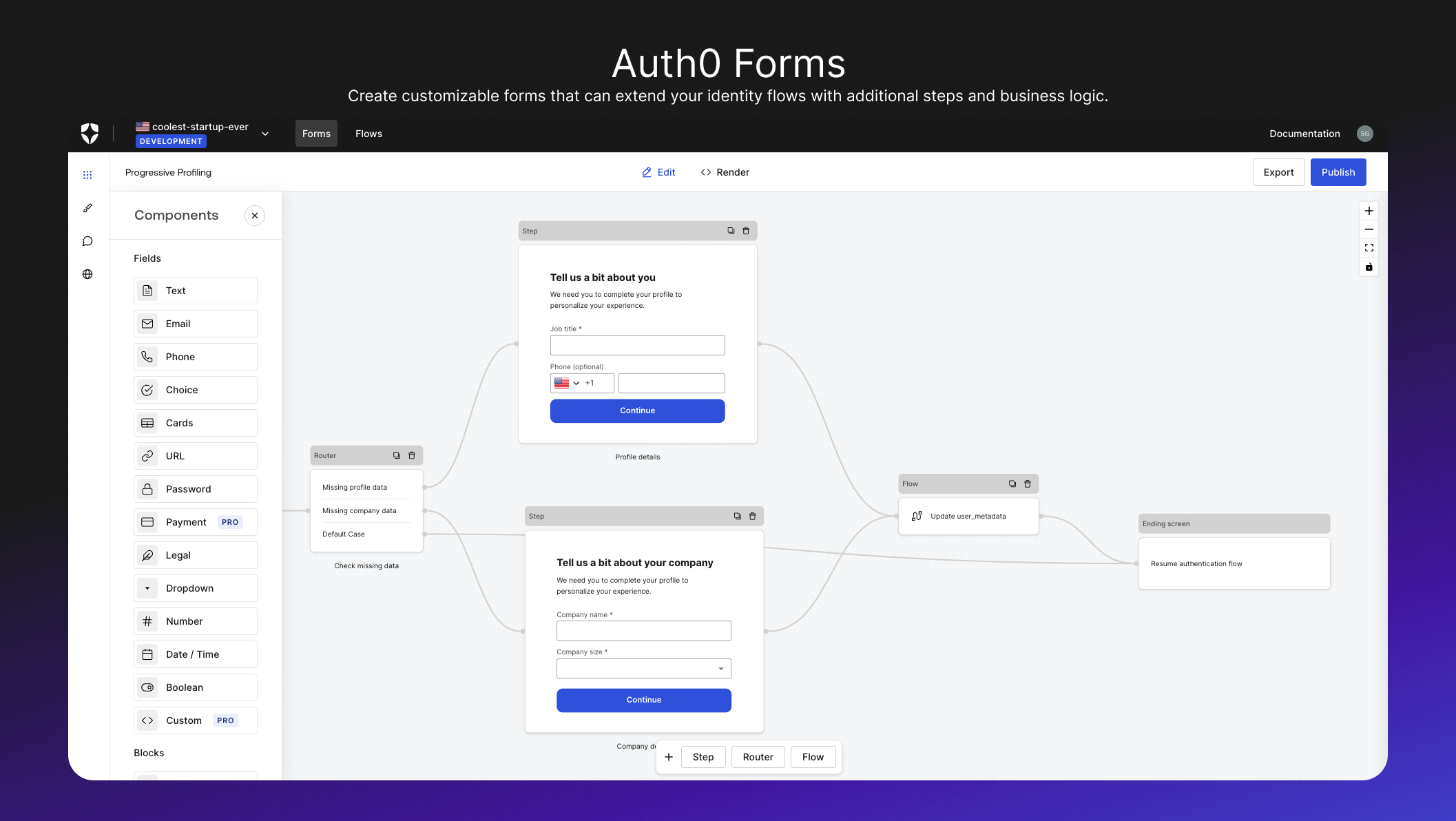Click the Publish button
This screenshot has width=1456, height=821.
coord(1338,172)
